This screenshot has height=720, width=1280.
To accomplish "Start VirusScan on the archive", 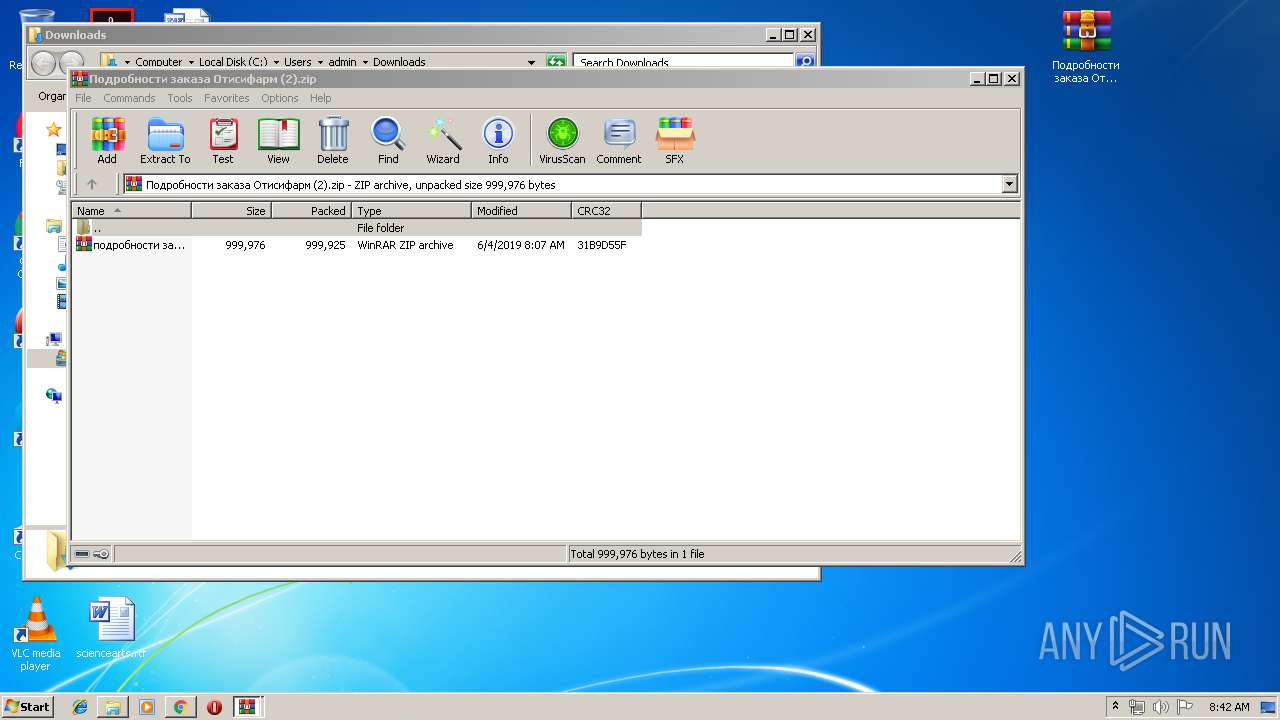I will 562,141.
